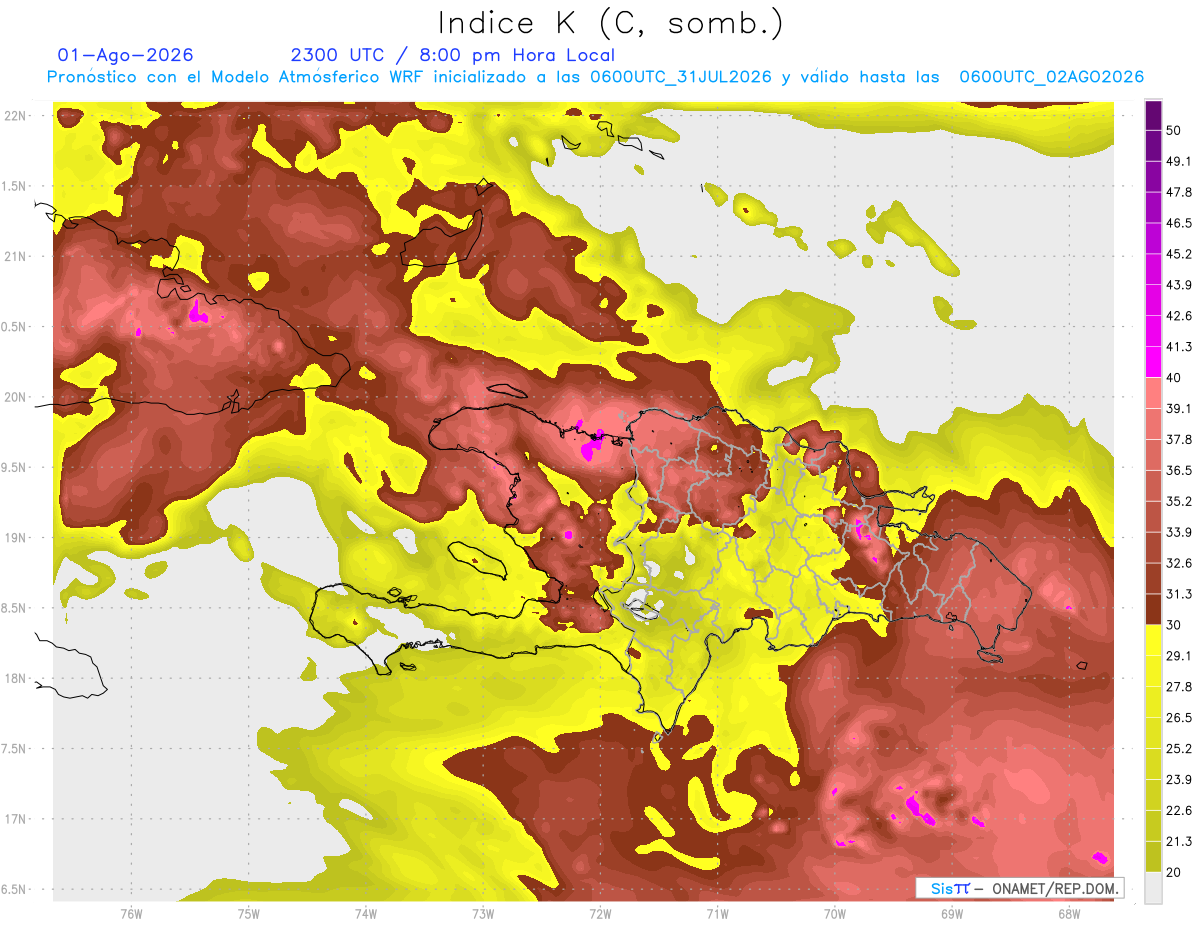Click the colorbar value "49.1"
1200x927 pixels.
pyautogui.click(x=1178, y=161)
